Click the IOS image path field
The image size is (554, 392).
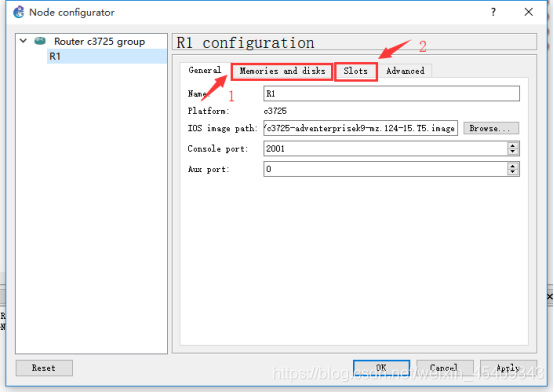(x=360, y=128)
